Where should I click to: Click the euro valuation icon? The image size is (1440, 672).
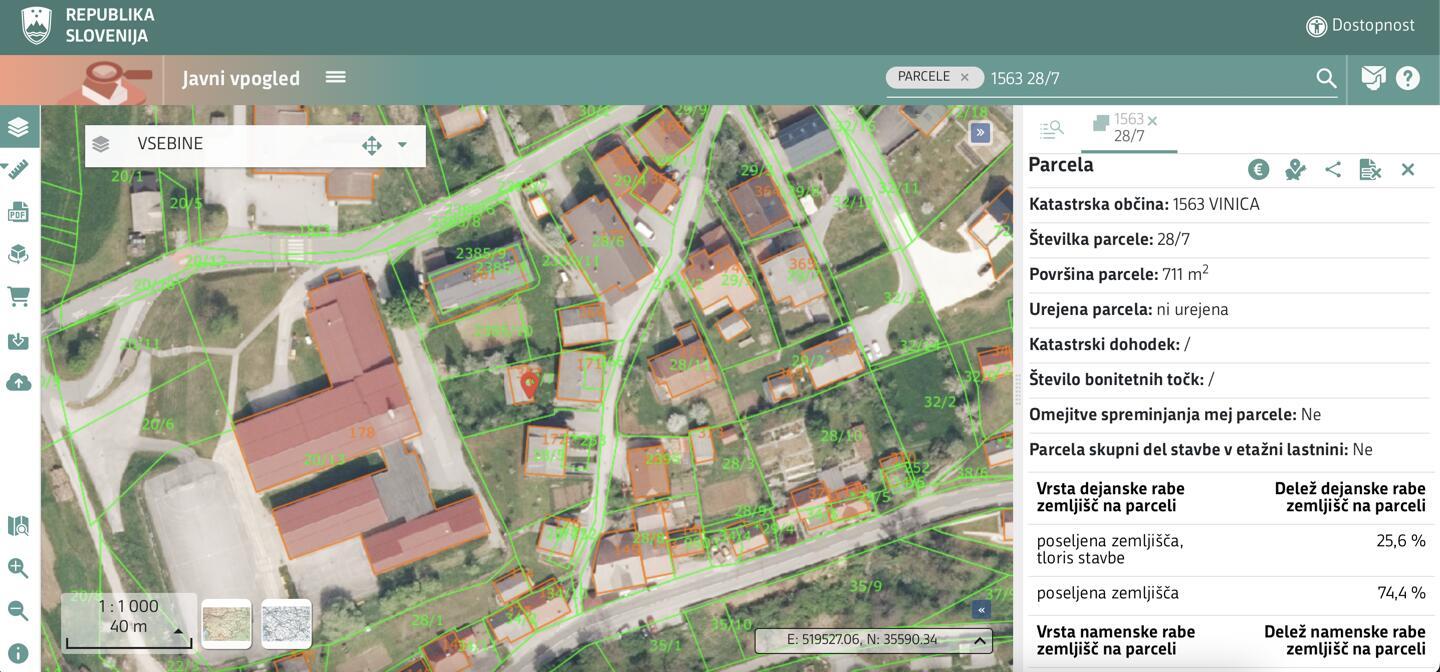pyautogui.click(x=1258, y=169)
